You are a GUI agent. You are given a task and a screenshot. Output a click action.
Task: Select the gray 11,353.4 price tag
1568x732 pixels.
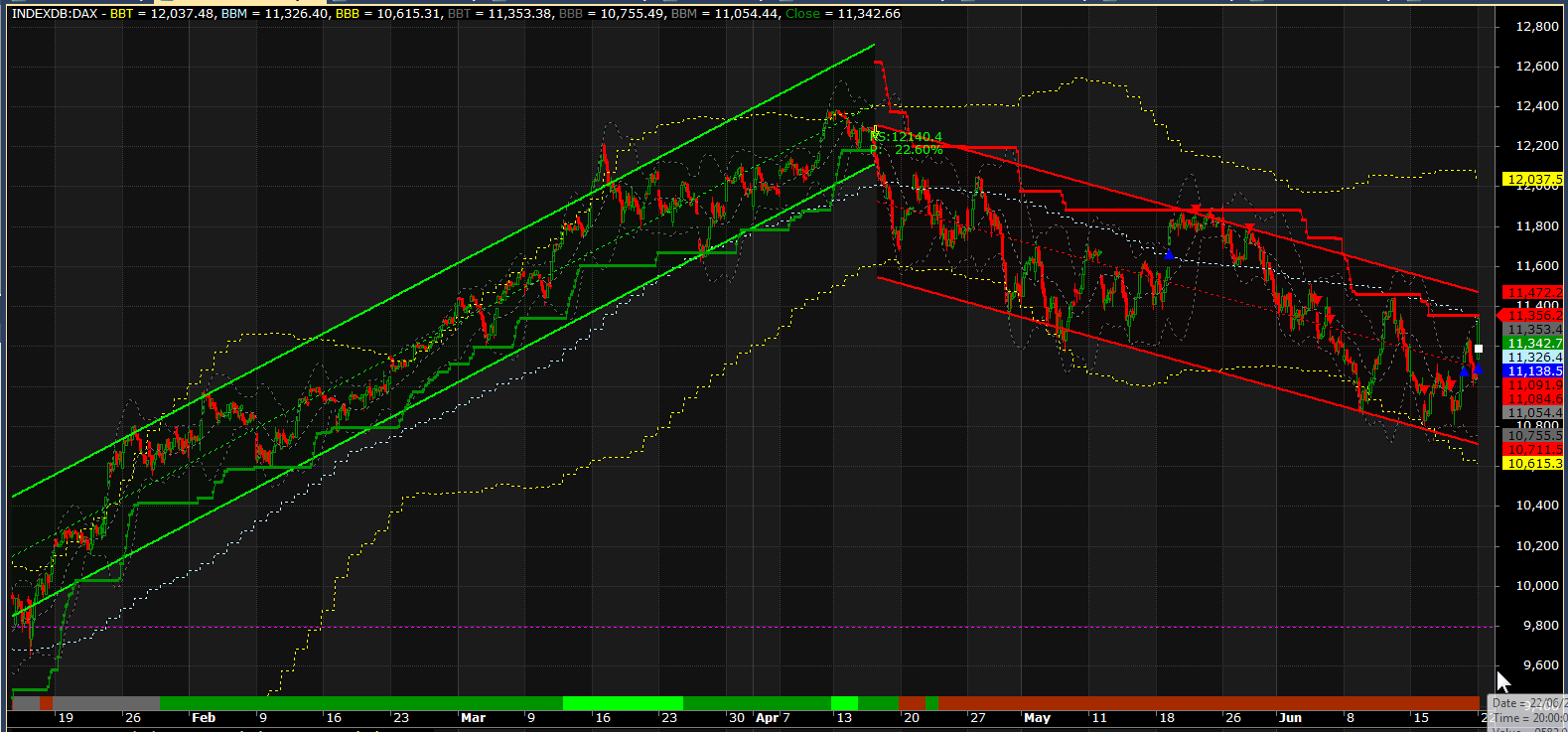click(1534, 329)
